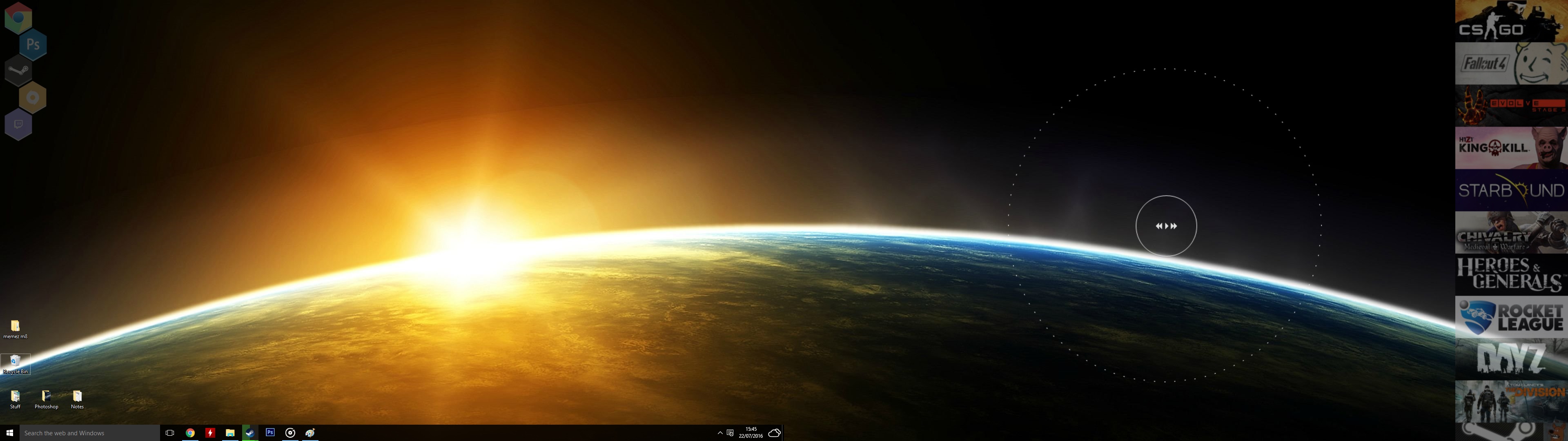Select the Recycle Bin desktop icon
The height and width of the screenshot is (441, 1568).
15,364
